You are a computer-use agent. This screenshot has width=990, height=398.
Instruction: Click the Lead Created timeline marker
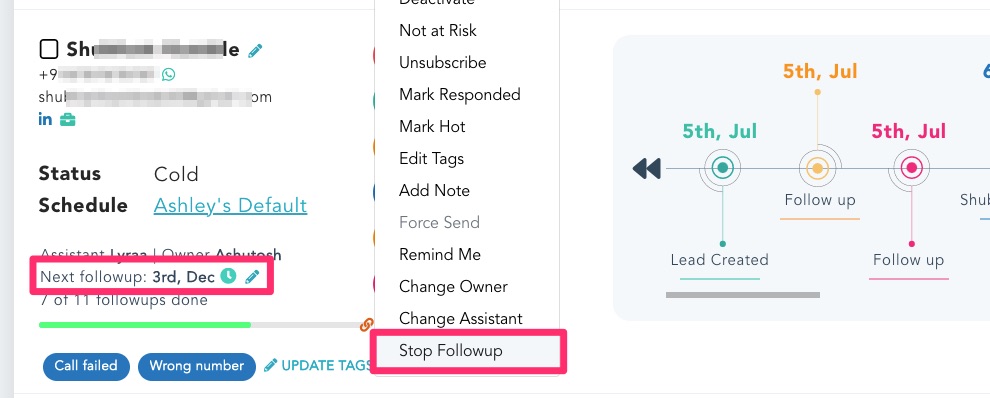pos(722,168)
